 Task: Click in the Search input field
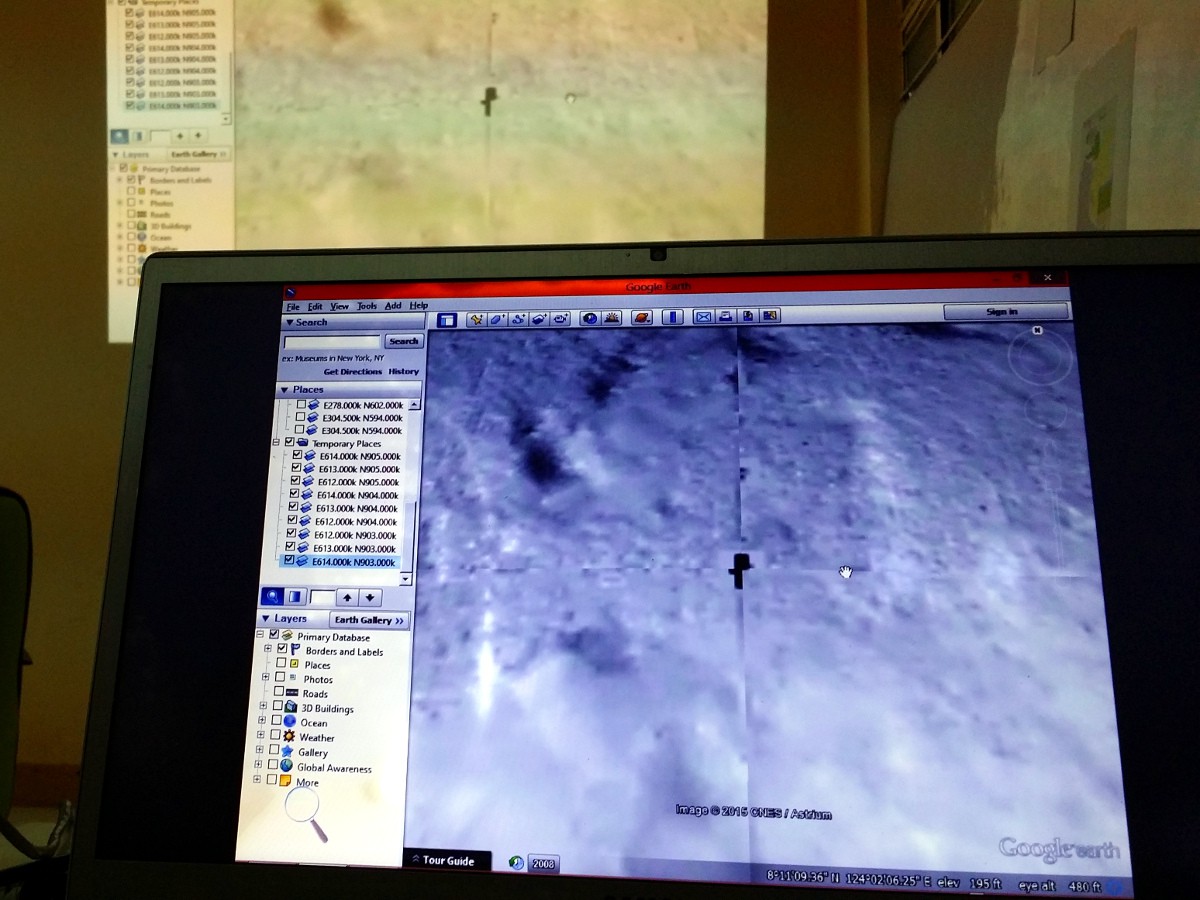(332, 342)
